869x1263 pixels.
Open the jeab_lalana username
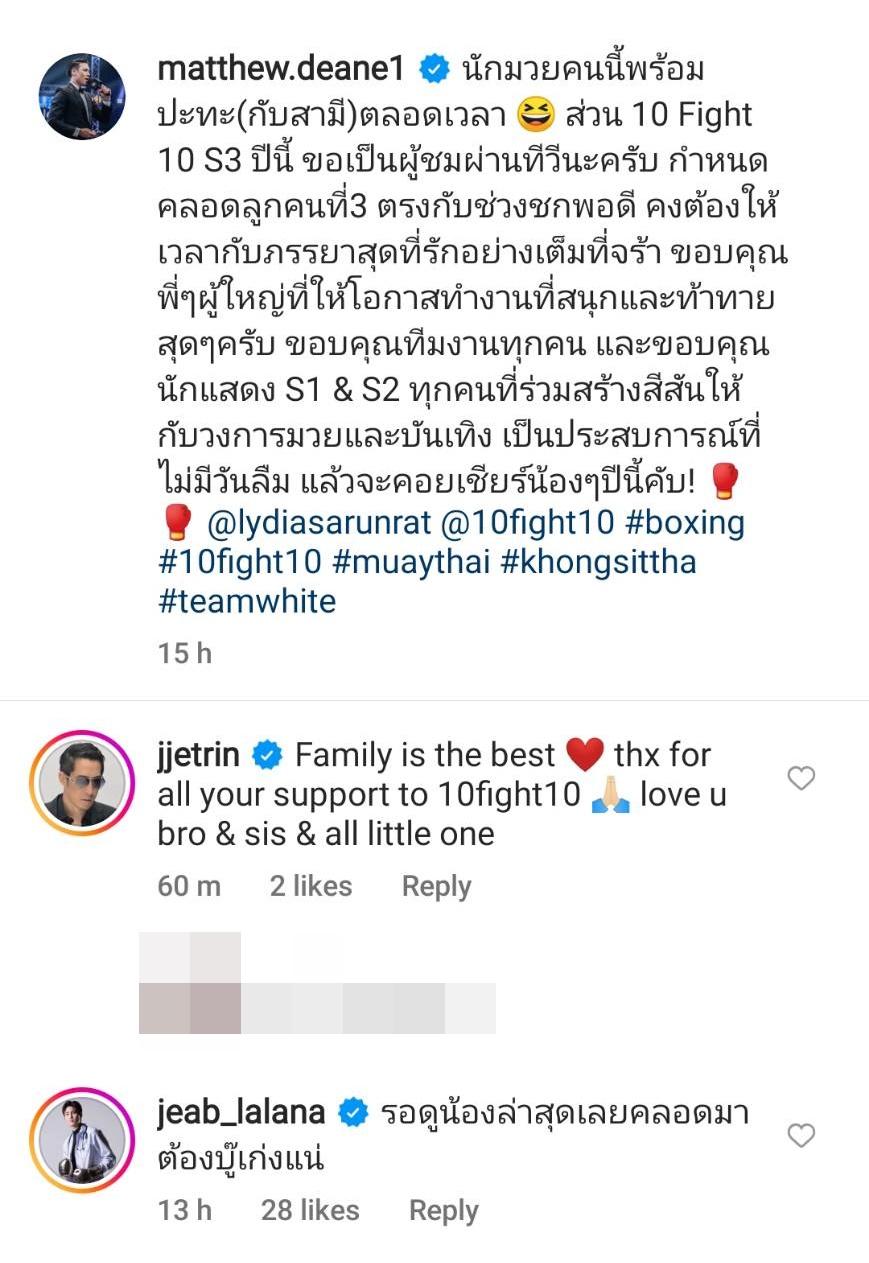[x=241, y=1113]
